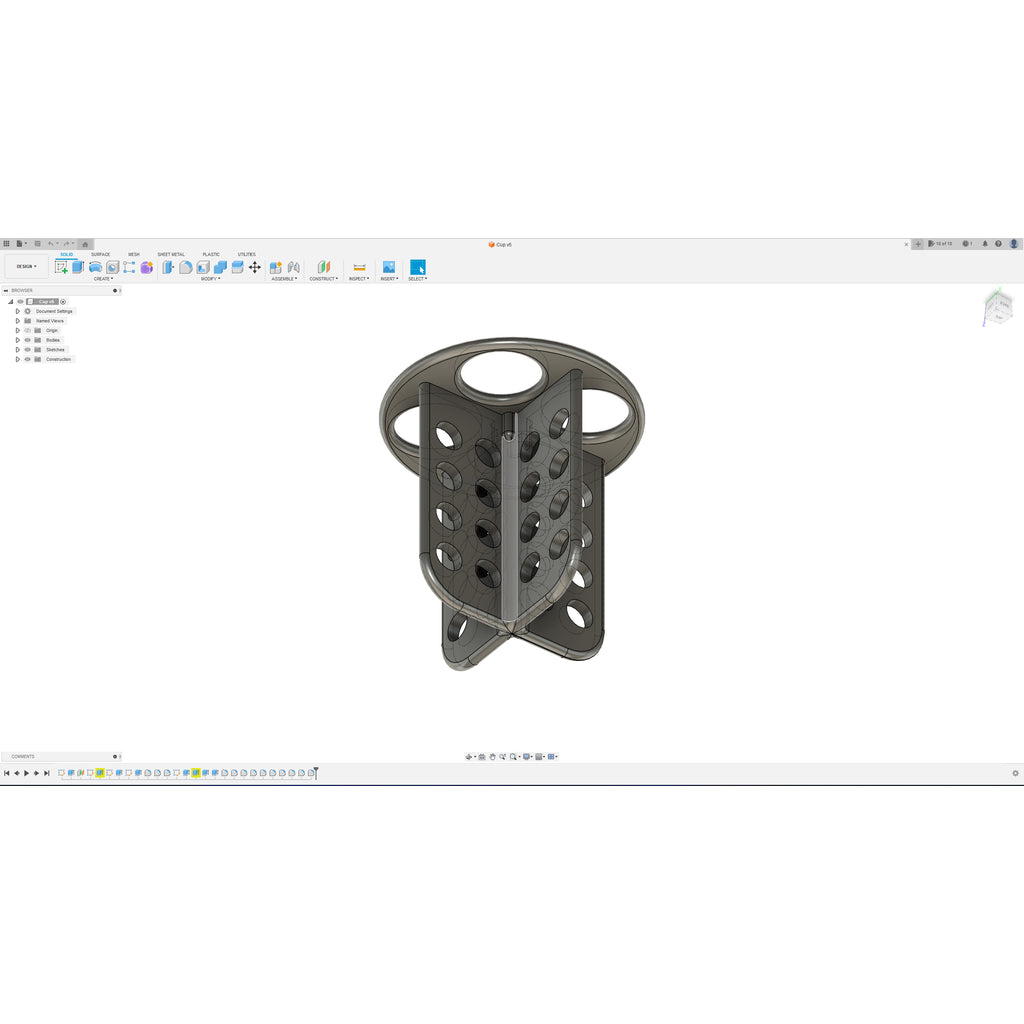Expand the Document Settings node
The height and width of the screenshot is (1024, 1024).
click(18, 312)
